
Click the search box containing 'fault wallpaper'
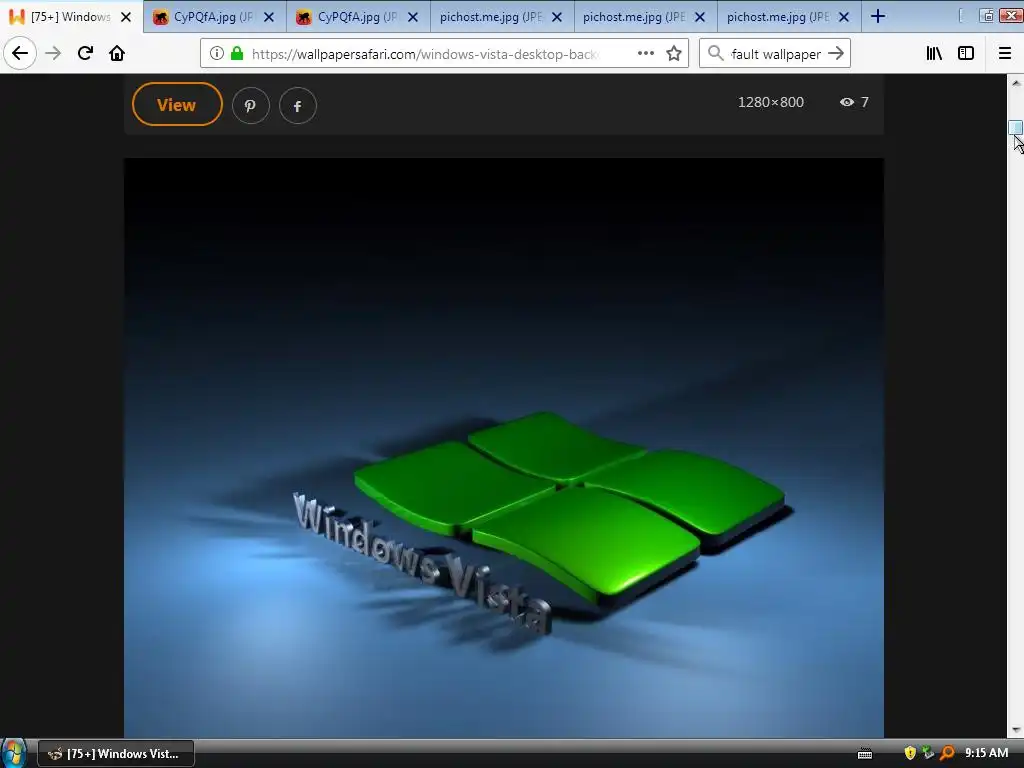(776, 54)
